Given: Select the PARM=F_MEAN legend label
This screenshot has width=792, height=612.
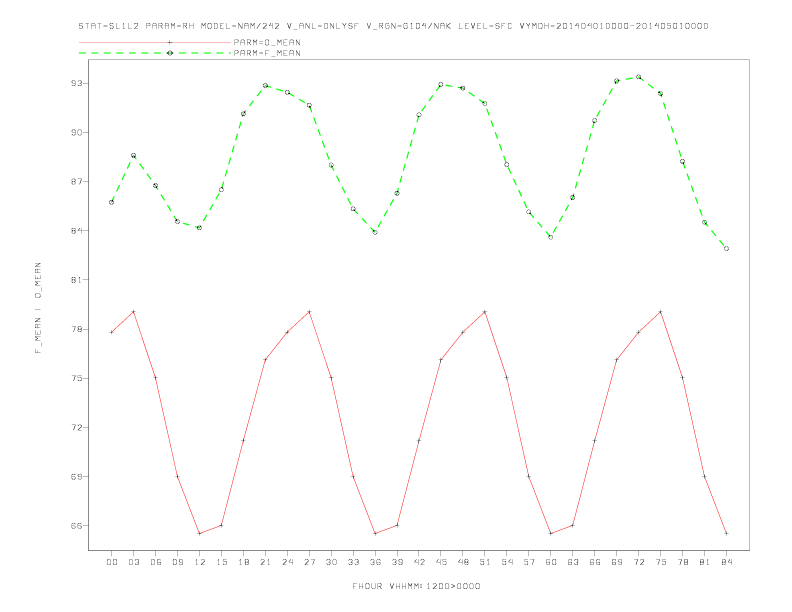Looking at the screenshot, I should click(x=267, y=53).
